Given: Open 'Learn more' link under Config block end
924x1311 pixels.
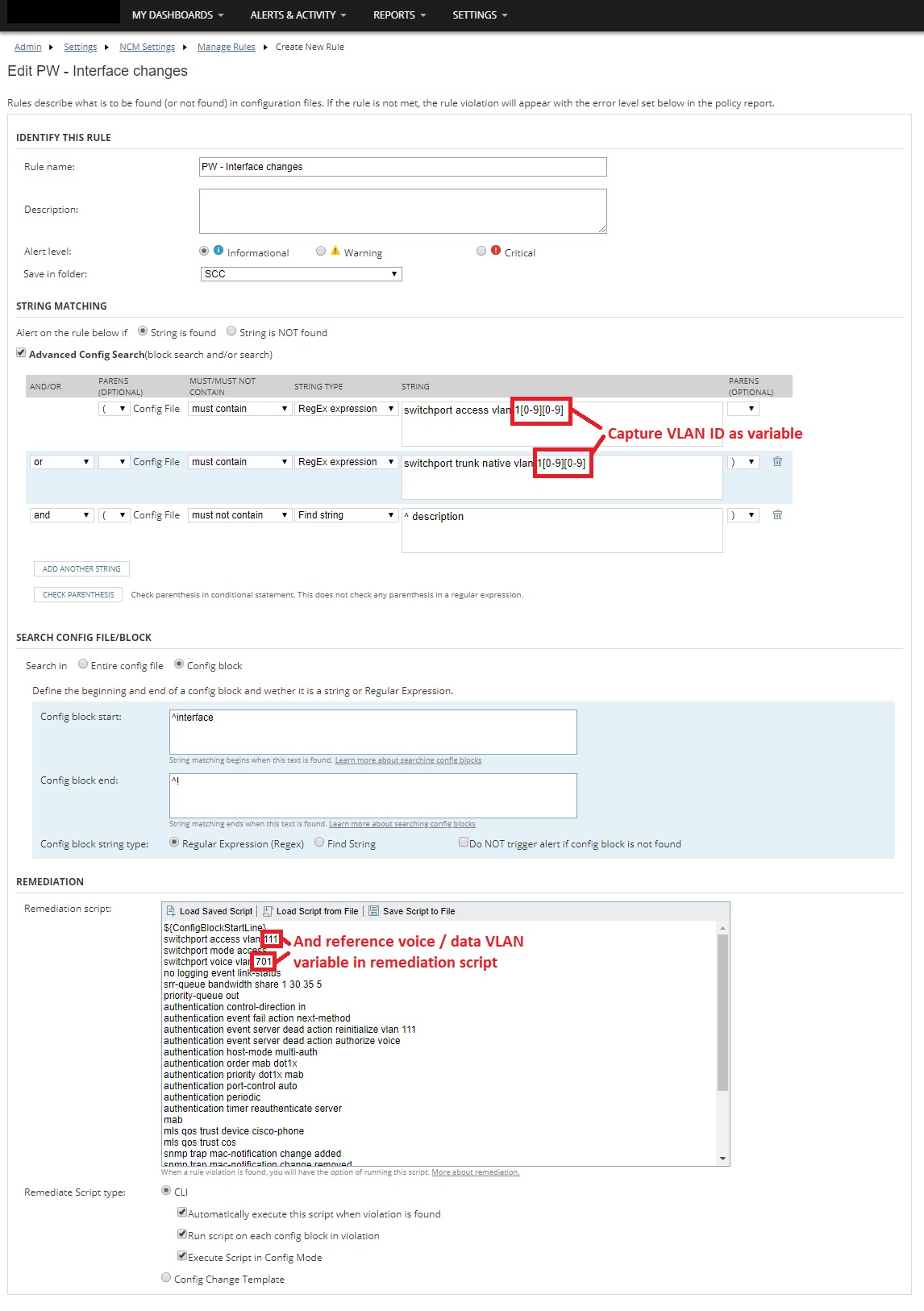Looking at the screenshot, I should (x=402, y=824).
